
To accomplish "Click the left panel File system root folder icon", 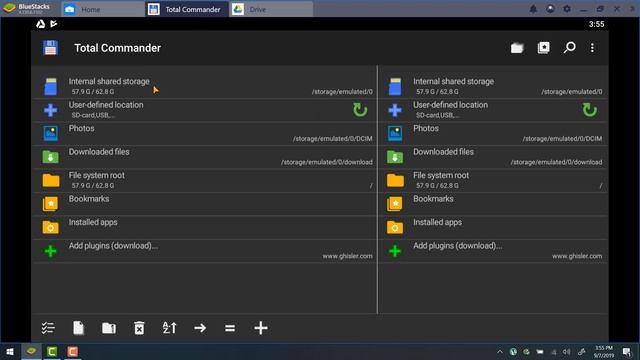I will point(51,180).
